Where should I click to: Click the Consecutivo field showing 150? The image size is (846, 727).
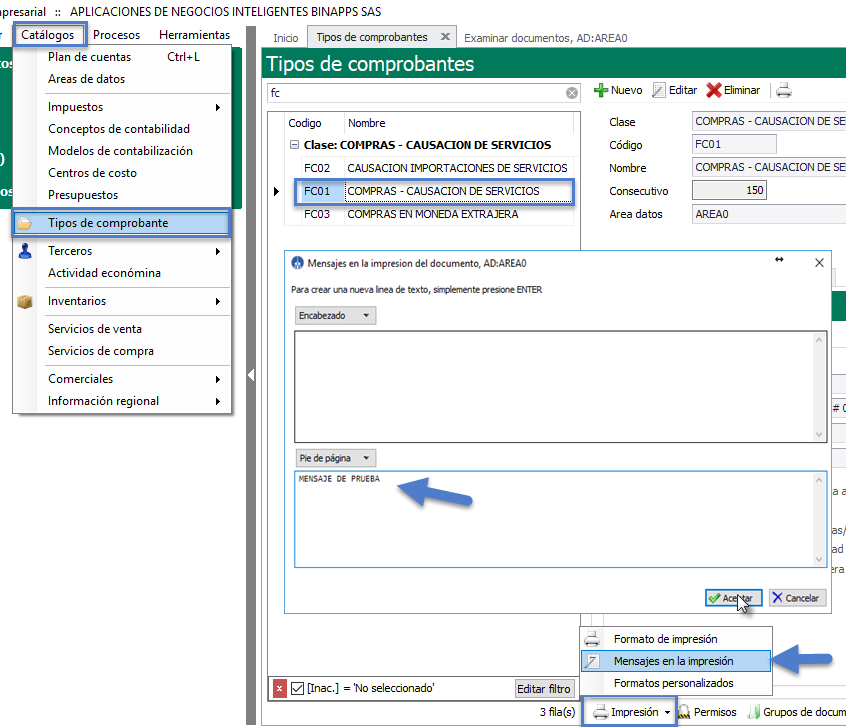click(729, 191)
